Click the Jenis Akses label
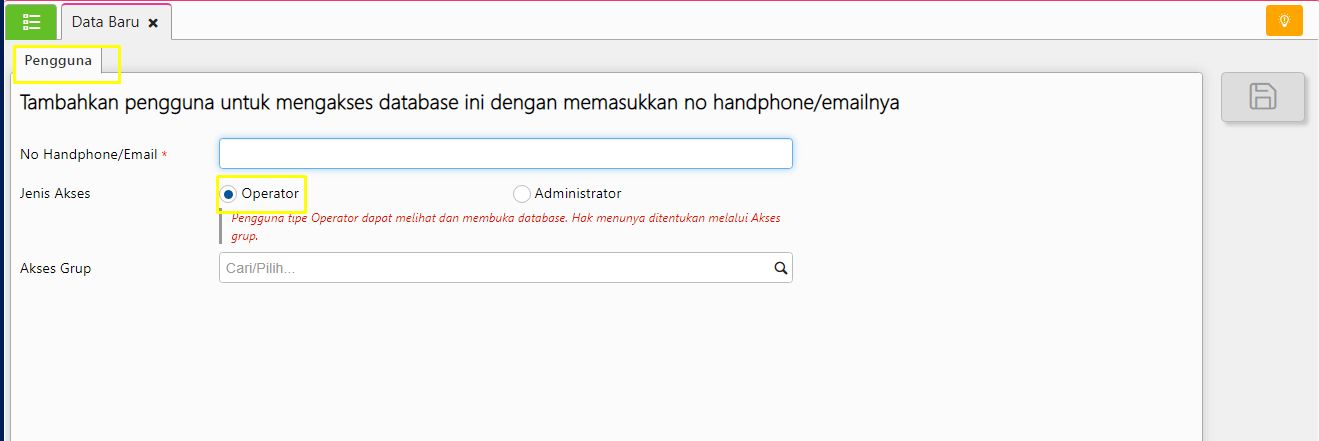Viewport: 1319px width, 441px height. point(55,194)
